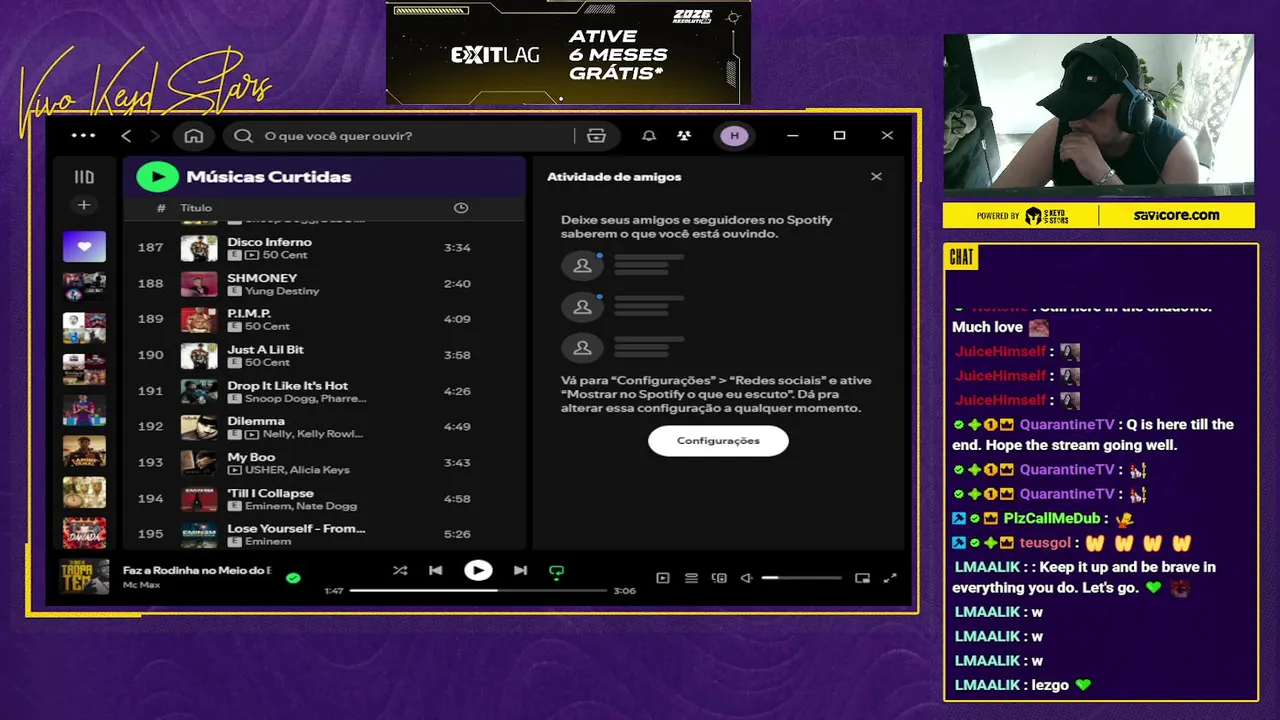Toggle shuffle playback

(400, 571)
